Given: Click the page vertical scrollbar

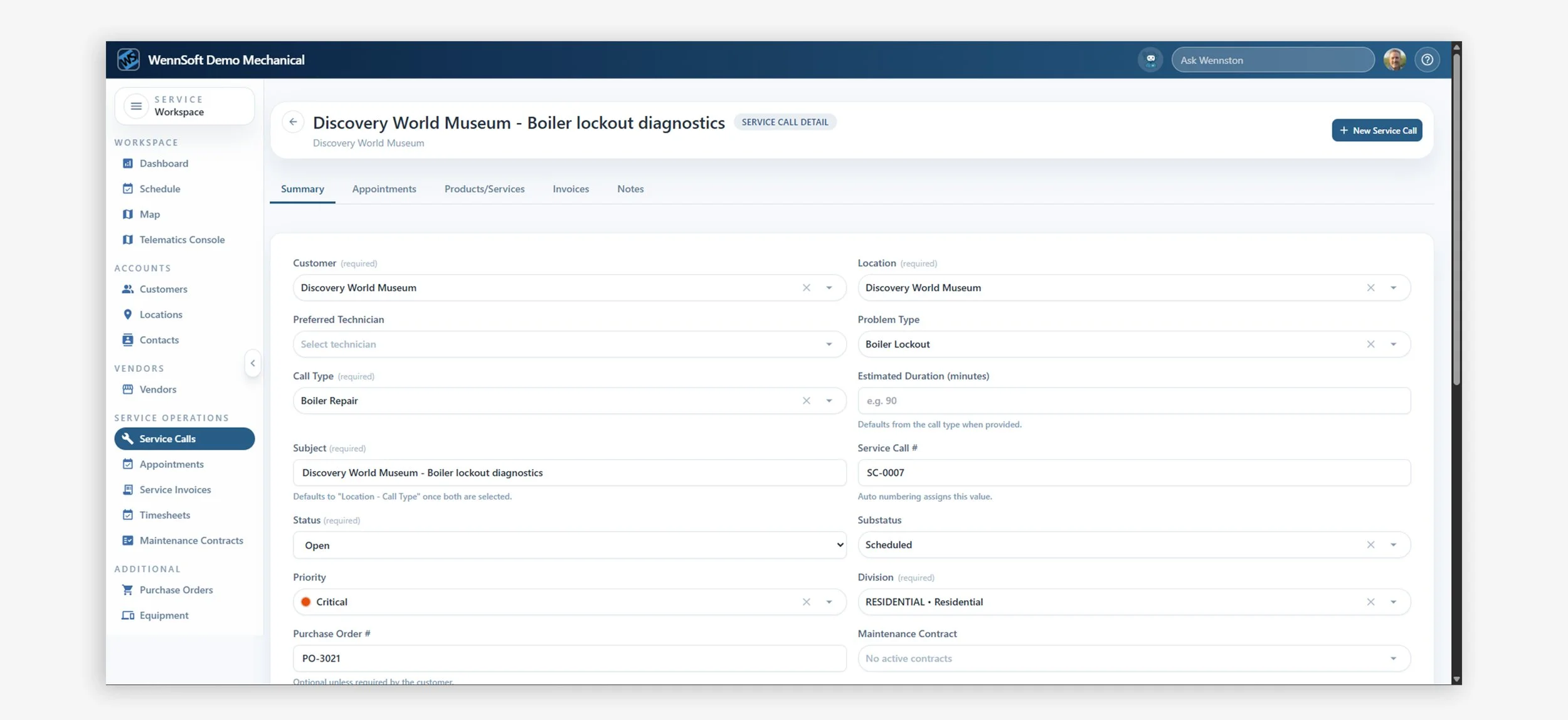Looking at the screenshot, I should point(1456,220).
